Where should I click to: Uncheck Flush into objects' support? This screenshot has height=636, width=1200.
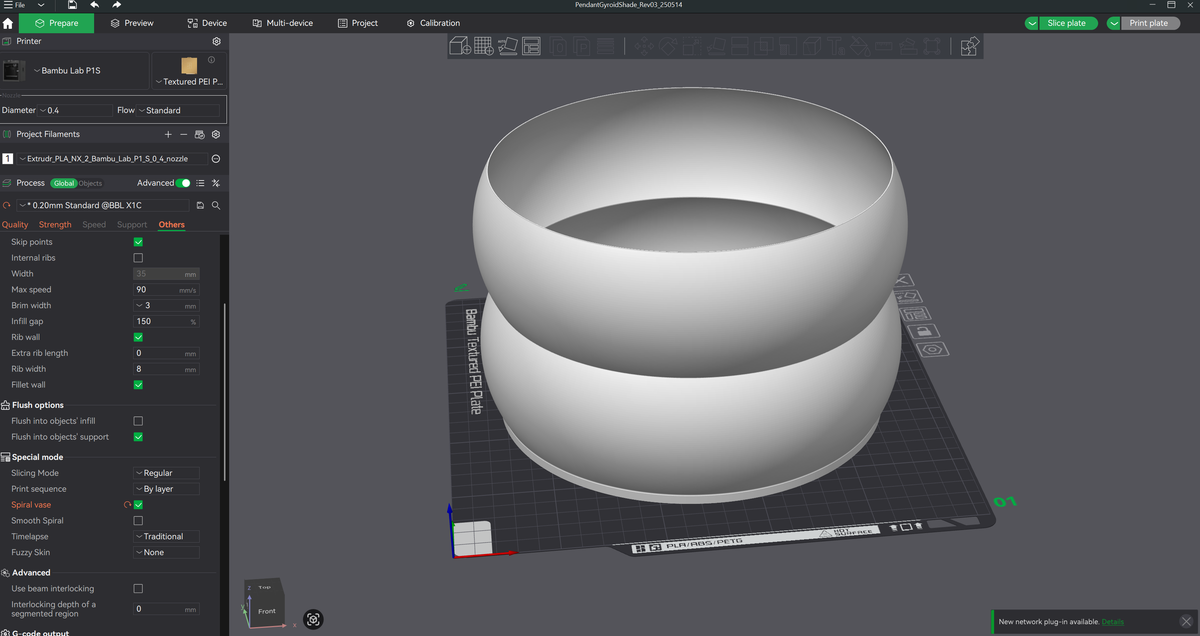point(138,437)
